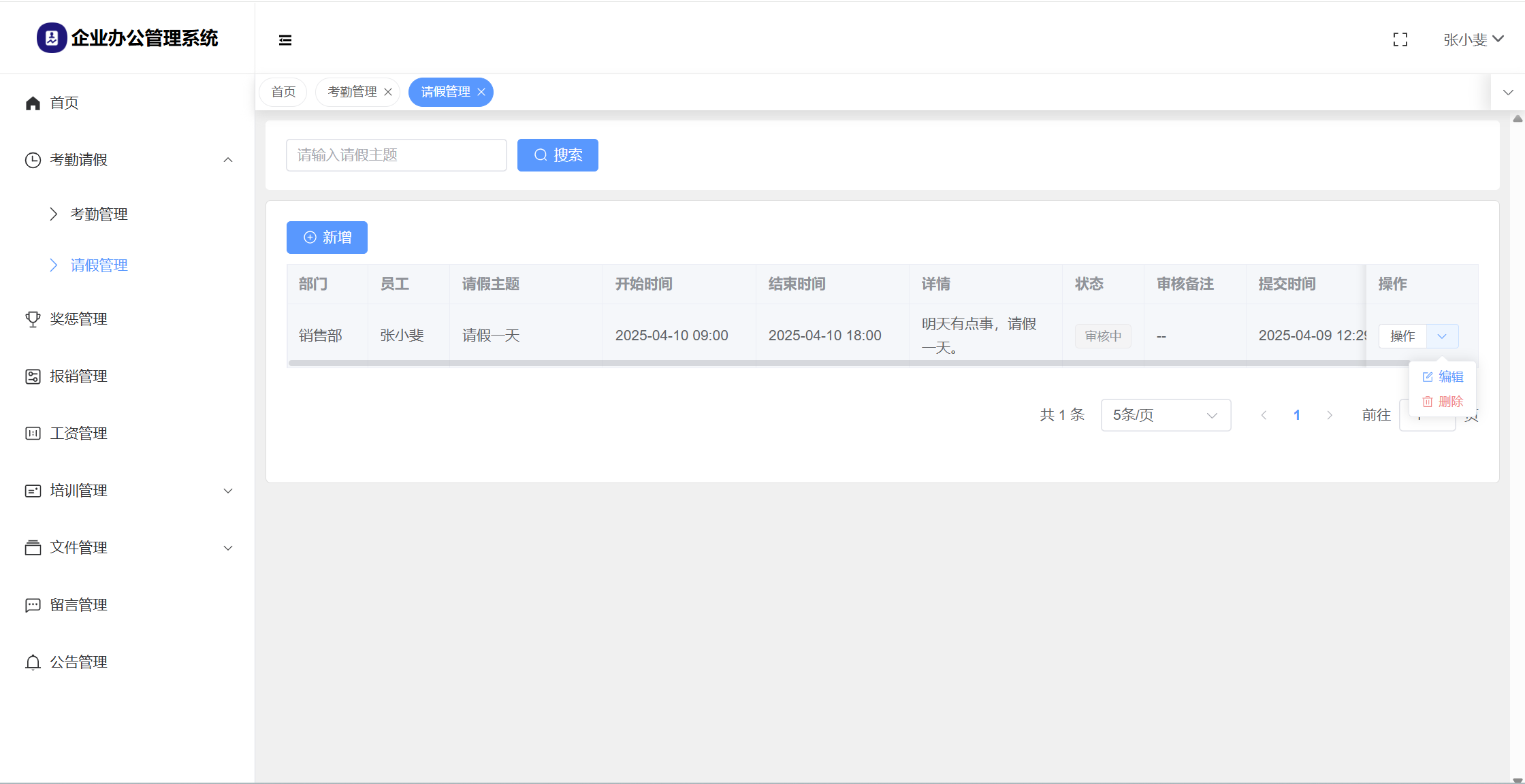Image resolution: width=1525 pixels, height=784 pixels.
Task: Close the 请假管理 tab
Action: pyautogui.click(x=481, y=92)
